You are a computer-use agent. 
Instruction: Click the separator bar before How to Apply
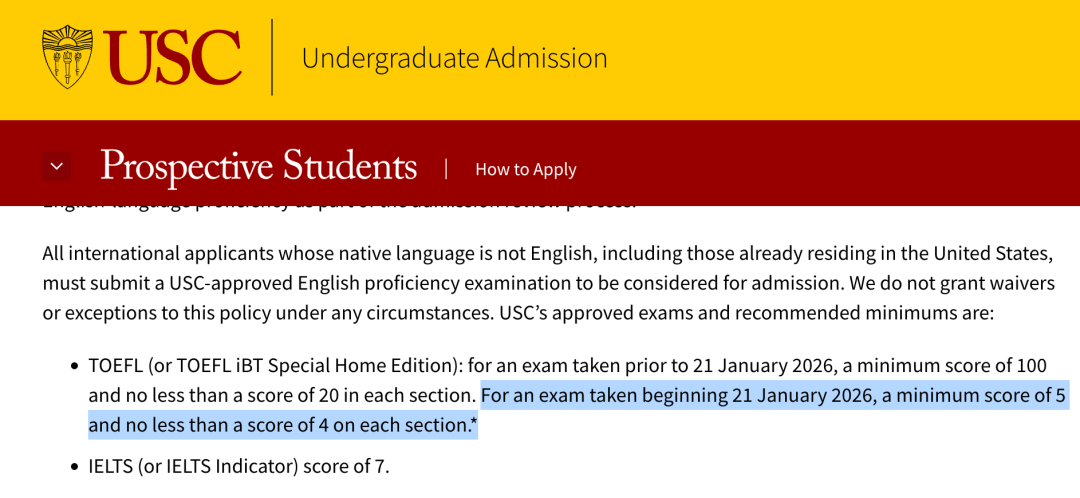click(x=446, y=168)
